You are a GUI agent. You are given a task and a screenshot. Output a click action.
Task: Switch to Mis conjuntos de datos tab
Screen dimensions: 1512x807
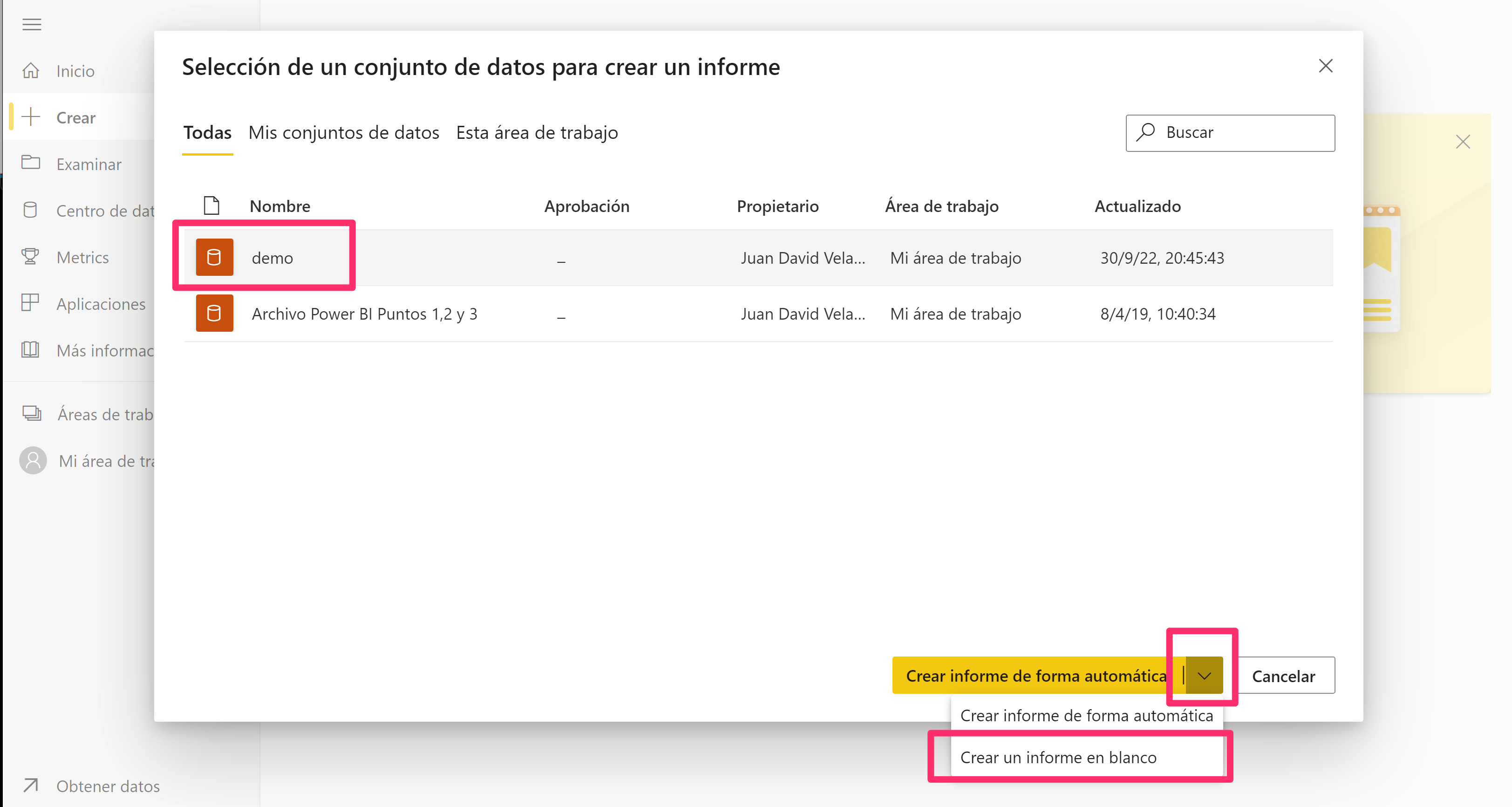tap(343, 133)
